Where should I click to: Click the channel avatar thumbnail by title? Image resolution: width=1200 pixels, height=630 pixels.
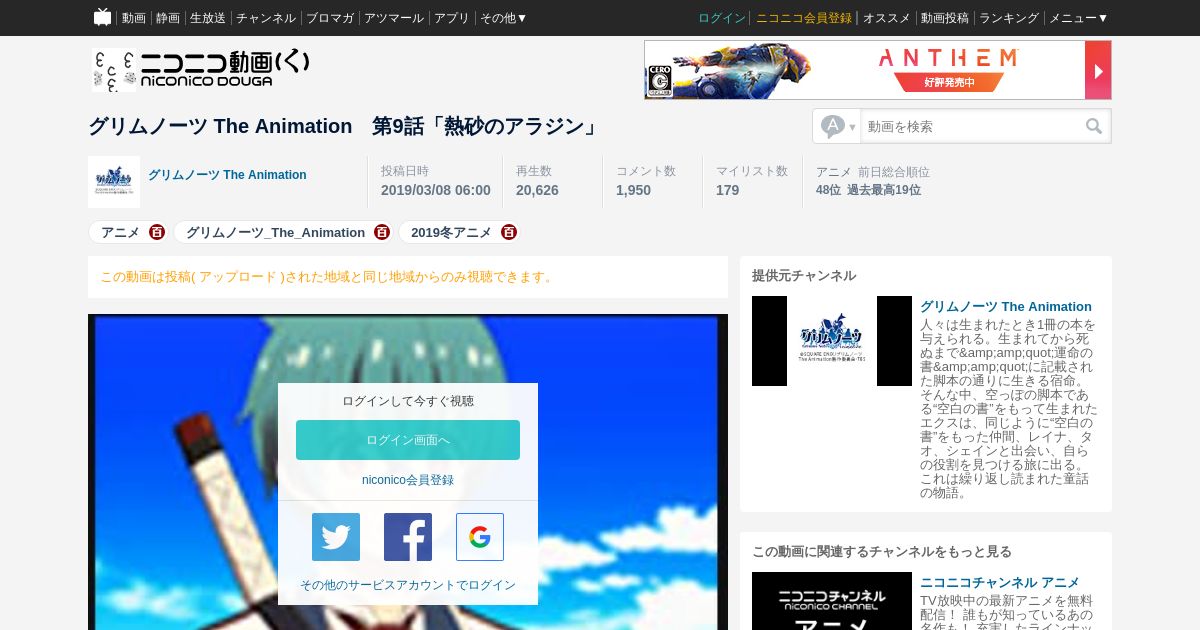tap(114, 182)
